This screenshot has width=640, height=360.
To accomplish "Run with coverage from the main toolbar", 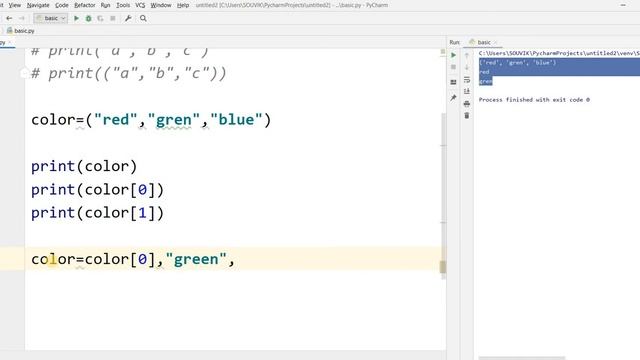I will click(x=100, y=18).
